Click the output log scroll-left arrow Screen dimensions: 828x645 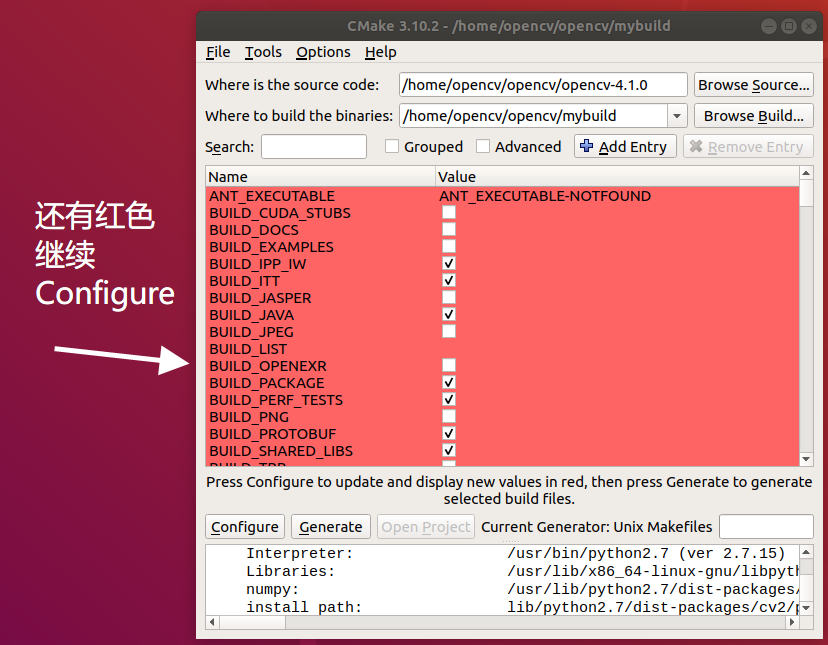(x=212, y=622)
